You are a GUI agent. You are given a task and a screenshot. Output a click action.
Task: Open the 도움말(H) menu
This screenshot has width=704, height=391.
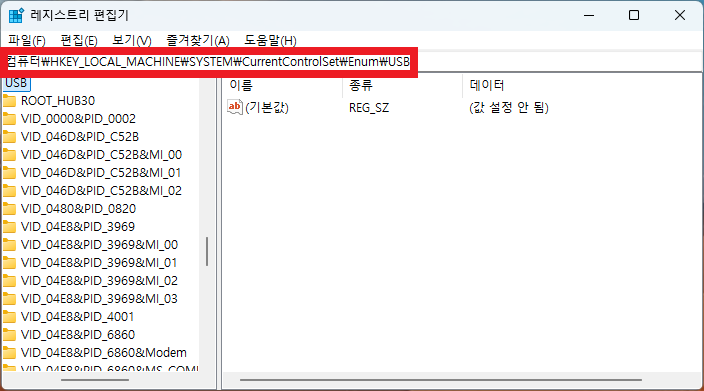[x=270, y=41]
